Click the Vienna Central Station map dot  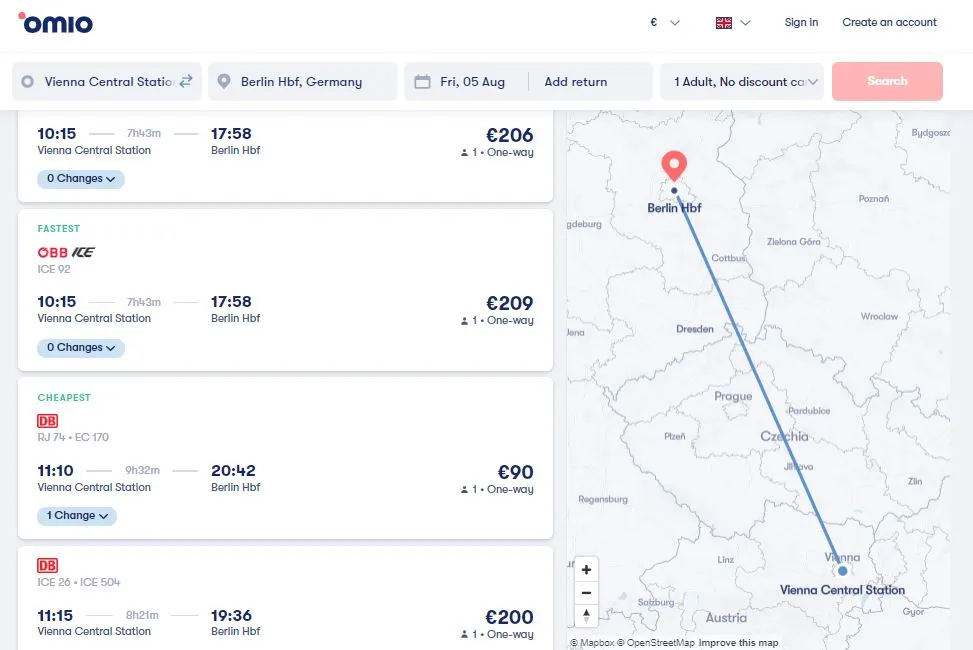point(843,571)
